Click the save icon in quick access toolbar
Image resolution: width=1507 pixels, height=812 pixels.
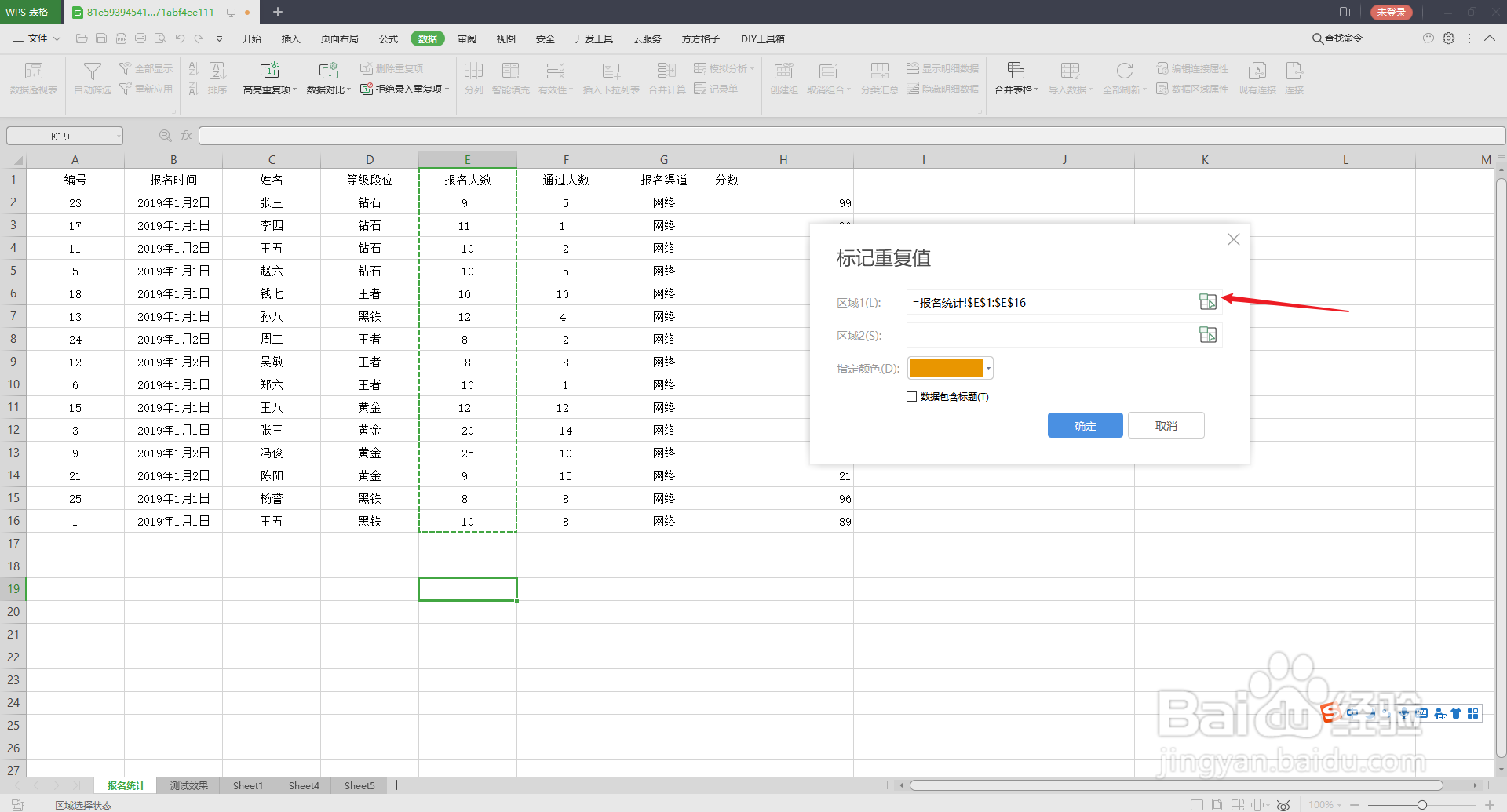click(101, 38)
